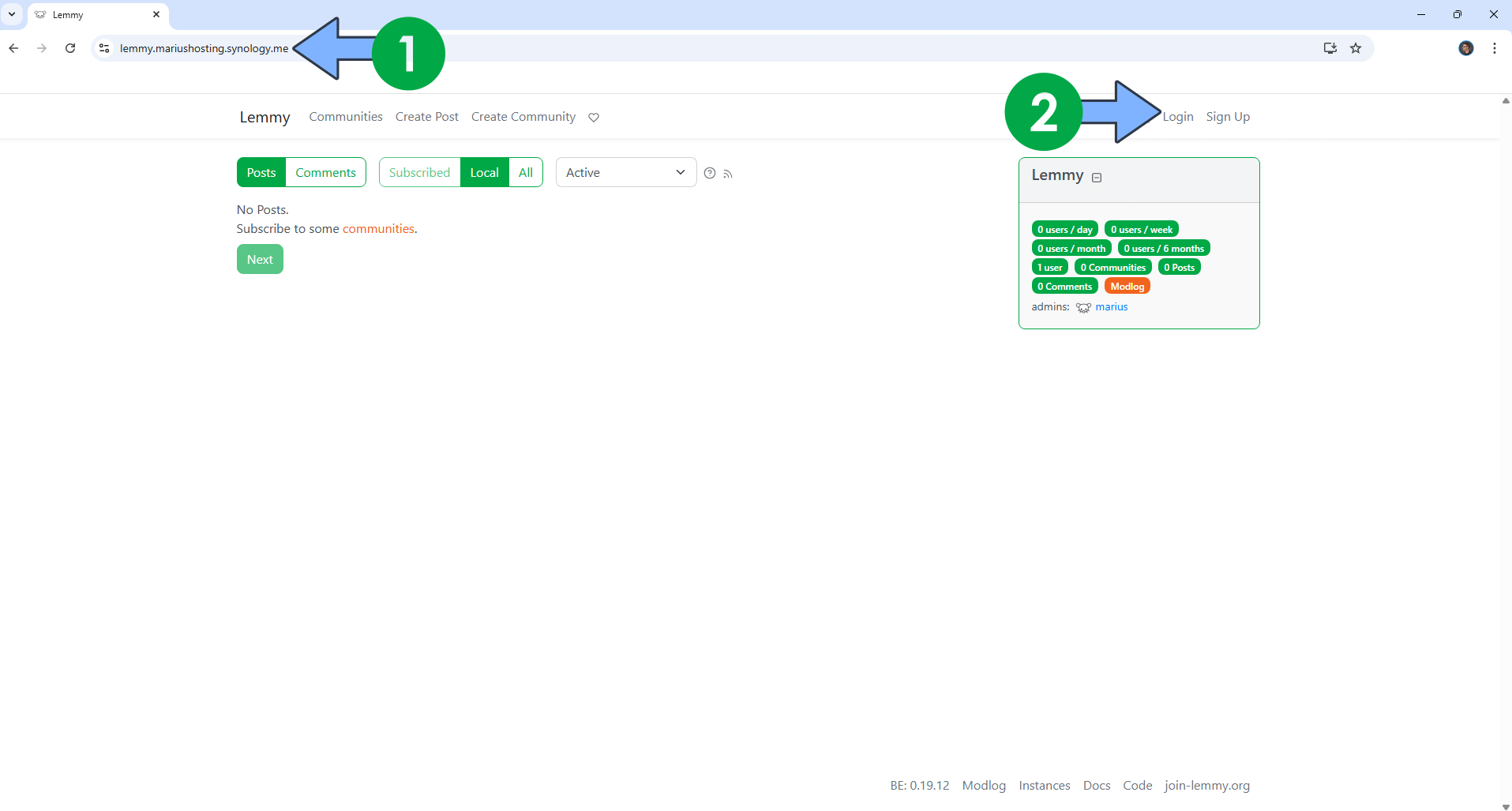Open Create Community in navbar

click(523, 117)
